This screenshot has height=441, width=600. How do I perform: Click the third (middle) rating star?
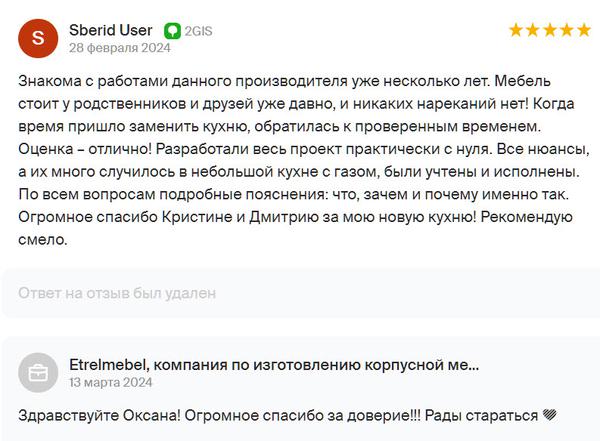point(550,30)
